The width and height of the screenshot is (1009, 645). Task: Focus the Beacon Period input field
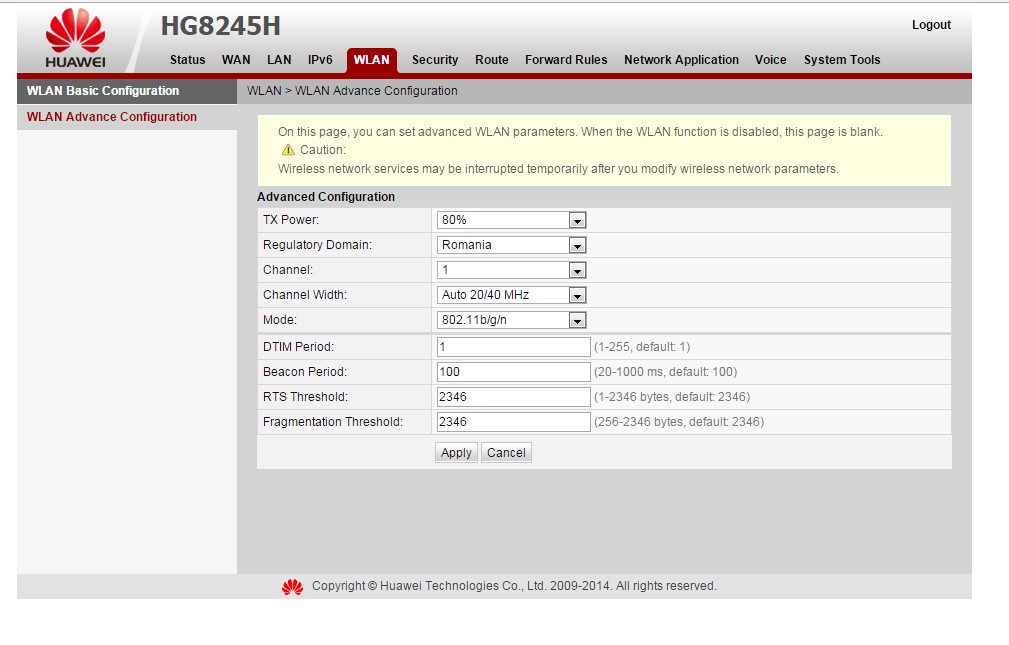pos(514,372)
